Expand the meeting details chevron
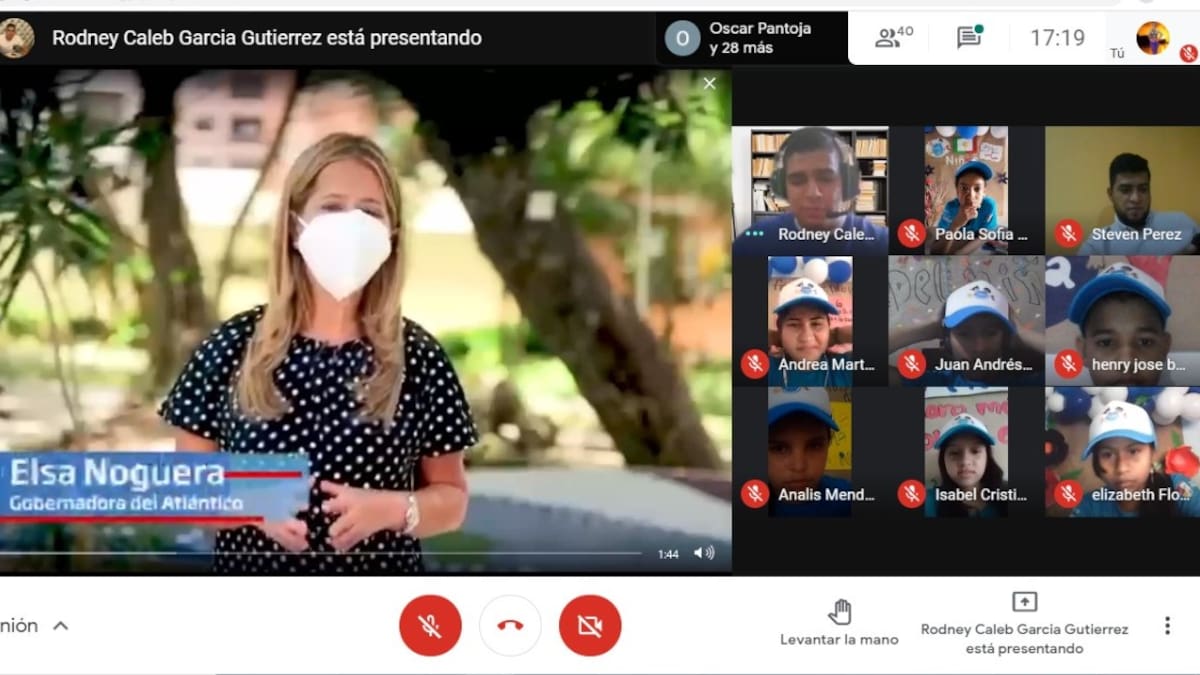Screen dimensions: 1200x675 (60, 626)
